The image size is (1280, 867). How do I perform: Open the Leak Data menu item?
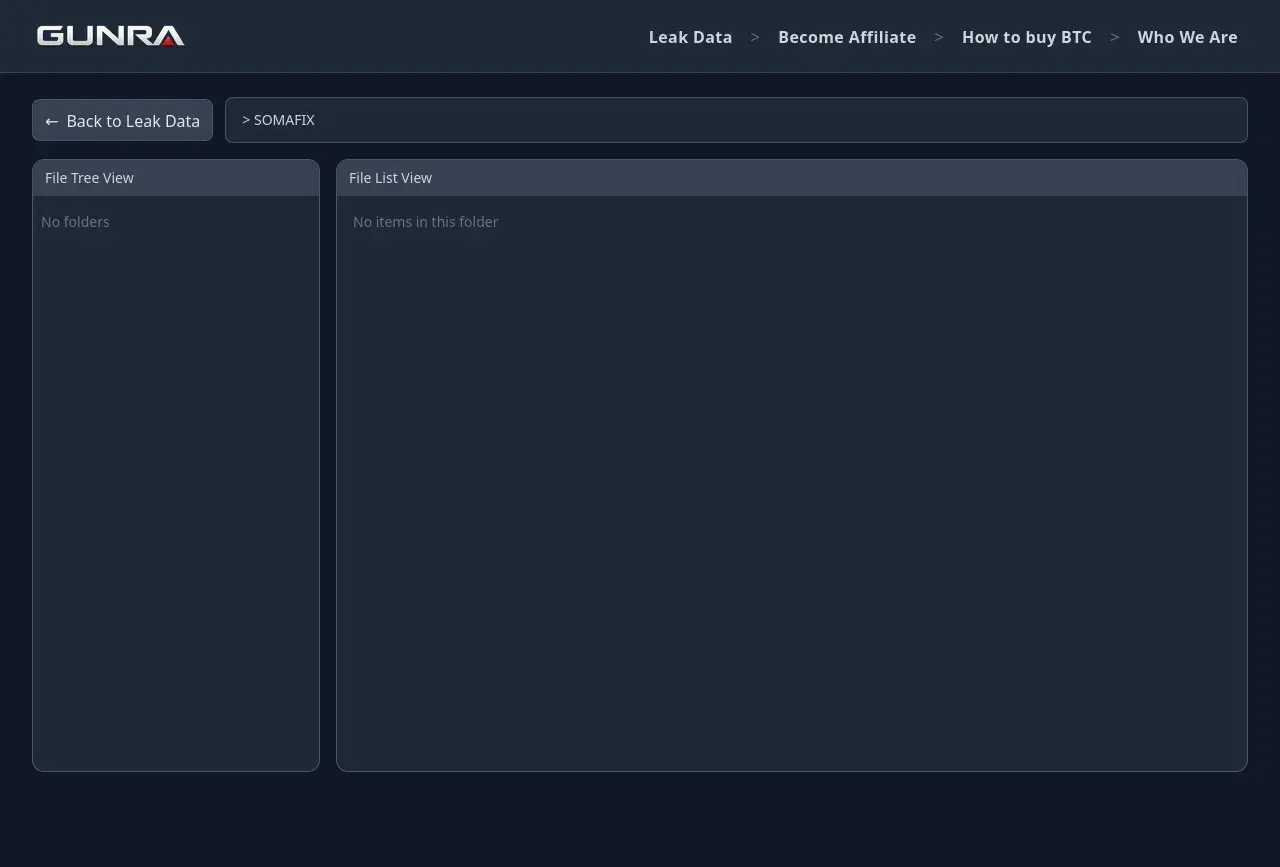tap(690, 37)
